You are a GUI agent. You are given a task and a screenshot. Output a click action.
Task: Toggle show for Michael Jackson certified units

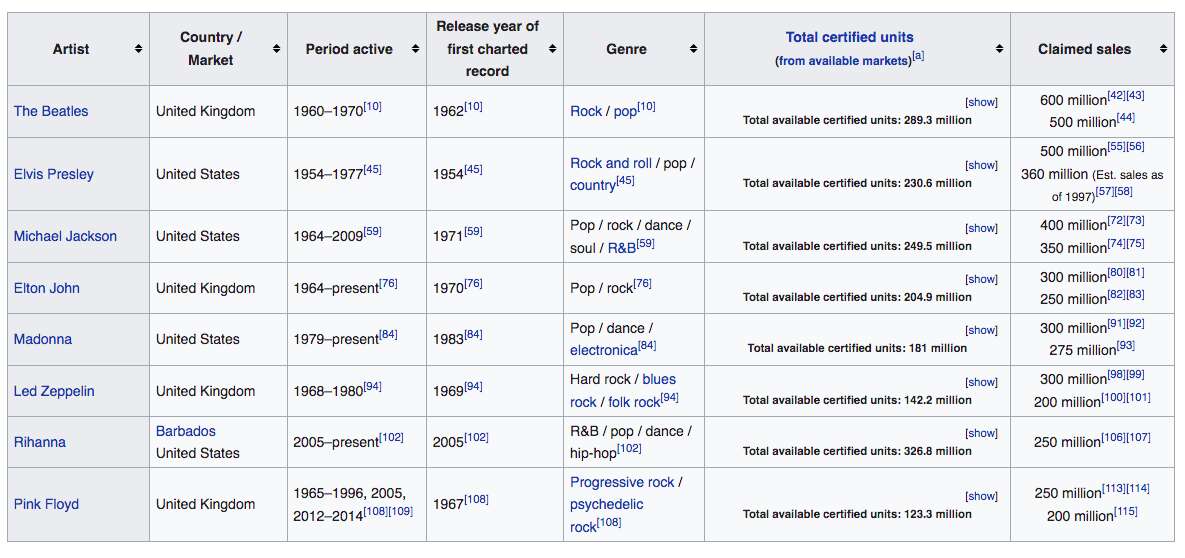click(981, 228)
